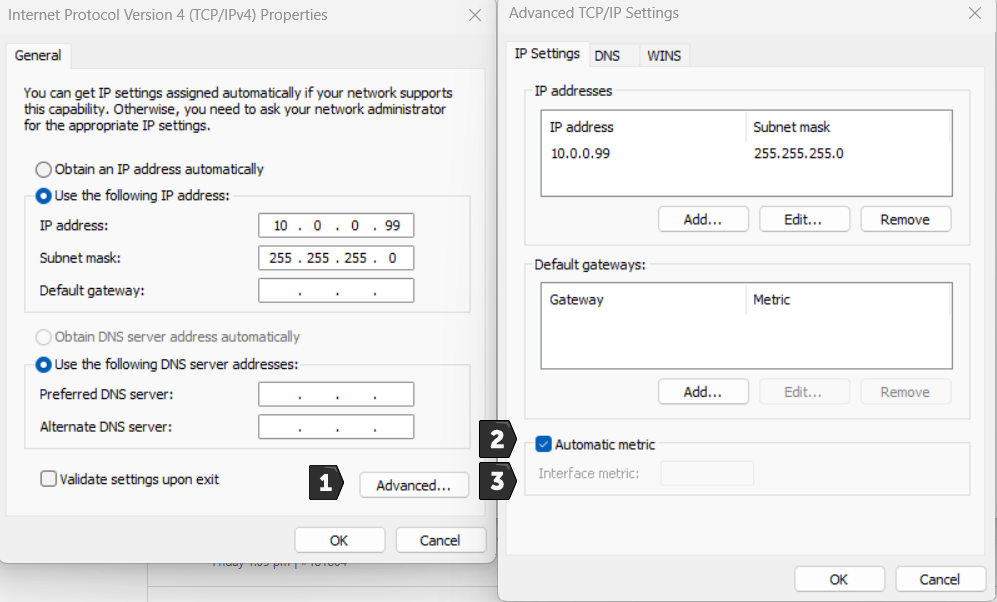Image resolution: width=997 pixels, height=602 pixels.
Task: Switch to the DNS tab
Action: click(x=607, y=56)
